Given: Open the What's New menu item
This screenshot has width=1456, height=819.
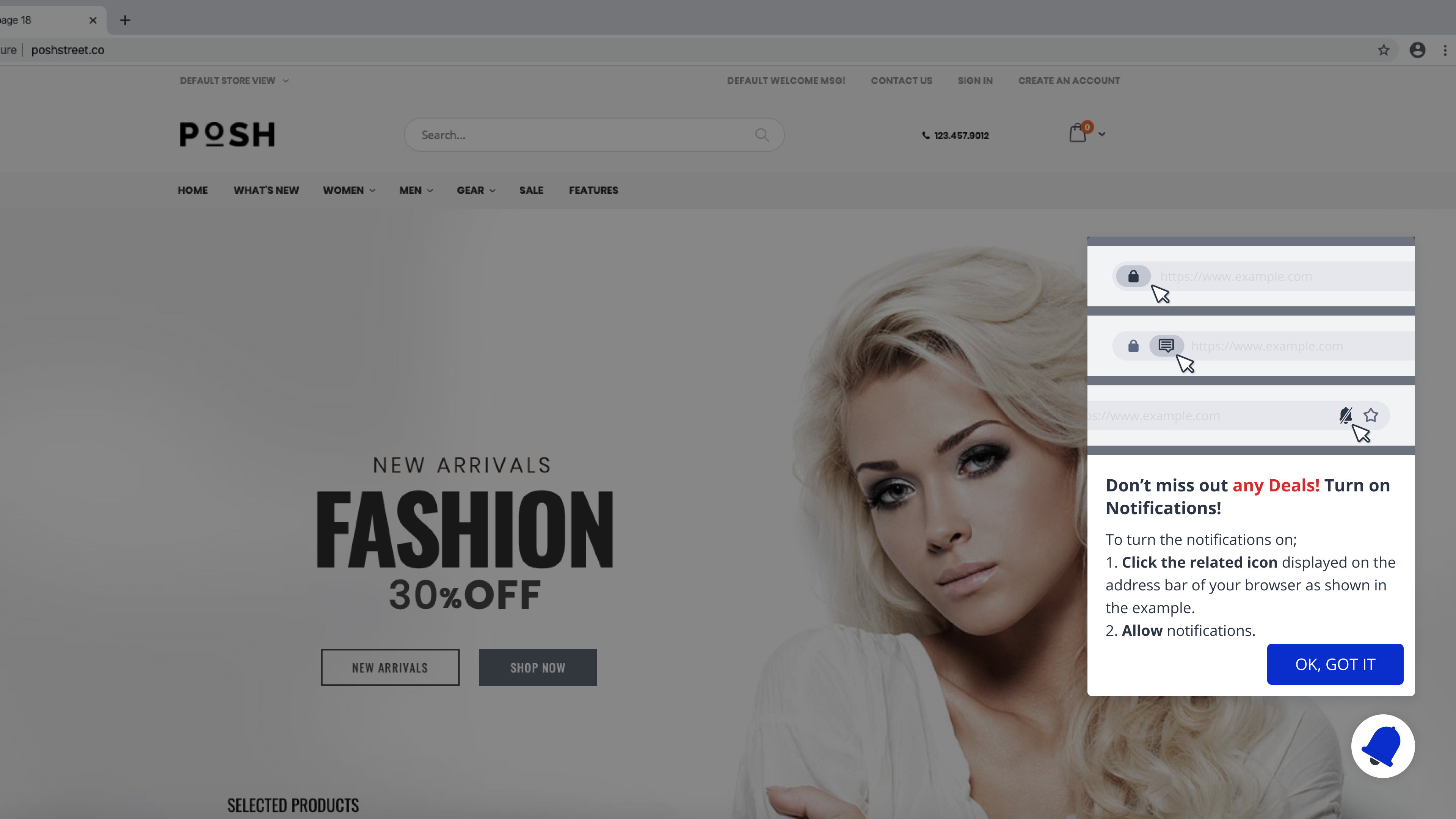Looking at the screenshot, I should pos(266,190).
